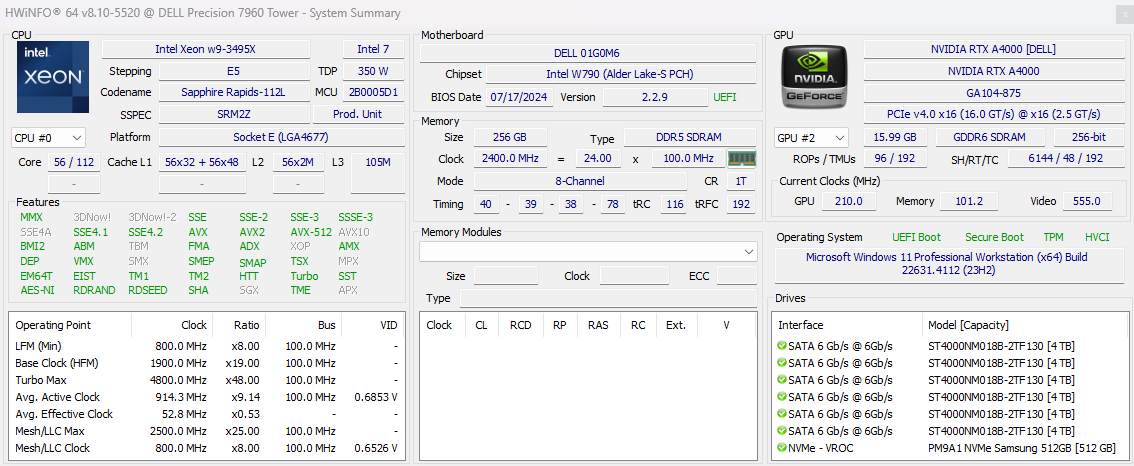Click the Intel 7 process field
Screen dimensions: 1134x466
pyautogui.click(x=373, y=49)
